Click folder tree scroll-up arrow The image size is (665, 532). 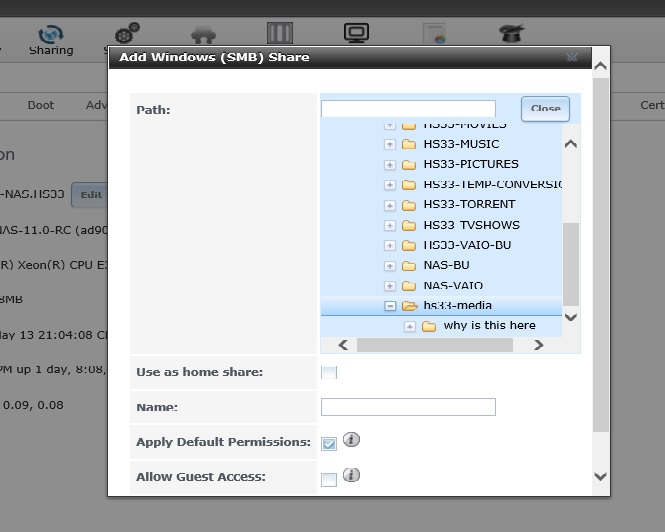[x=571, y=144]
